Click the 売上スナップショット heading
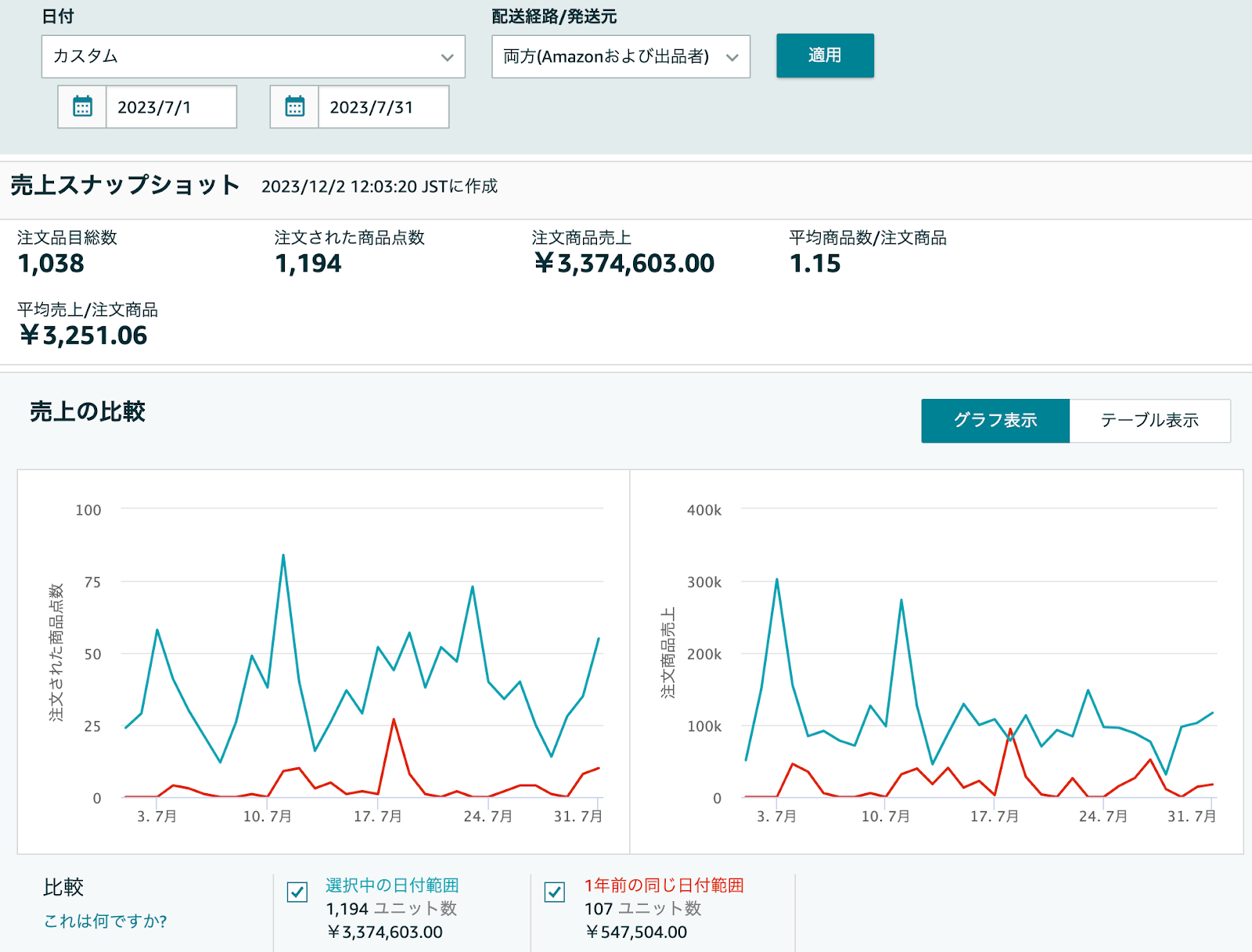The height and width of the screenshot is (952, 1252). (x=125, y=185)
